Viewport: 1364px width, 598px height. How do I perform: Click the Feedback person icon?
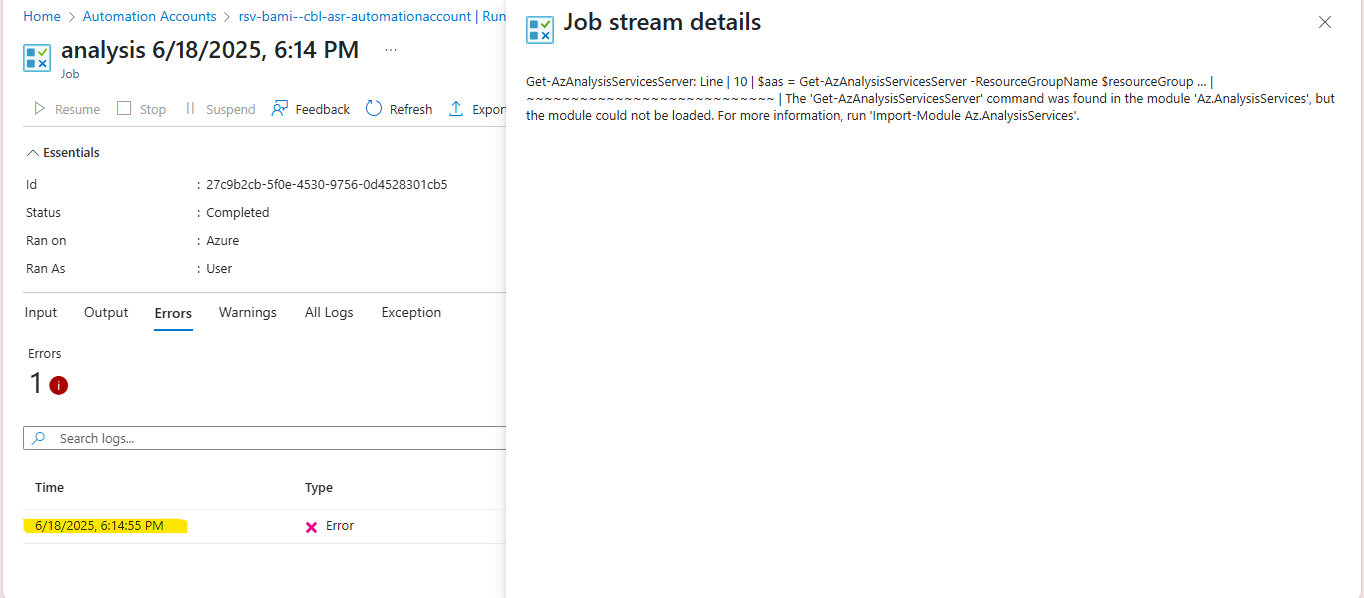pos(280,108)
